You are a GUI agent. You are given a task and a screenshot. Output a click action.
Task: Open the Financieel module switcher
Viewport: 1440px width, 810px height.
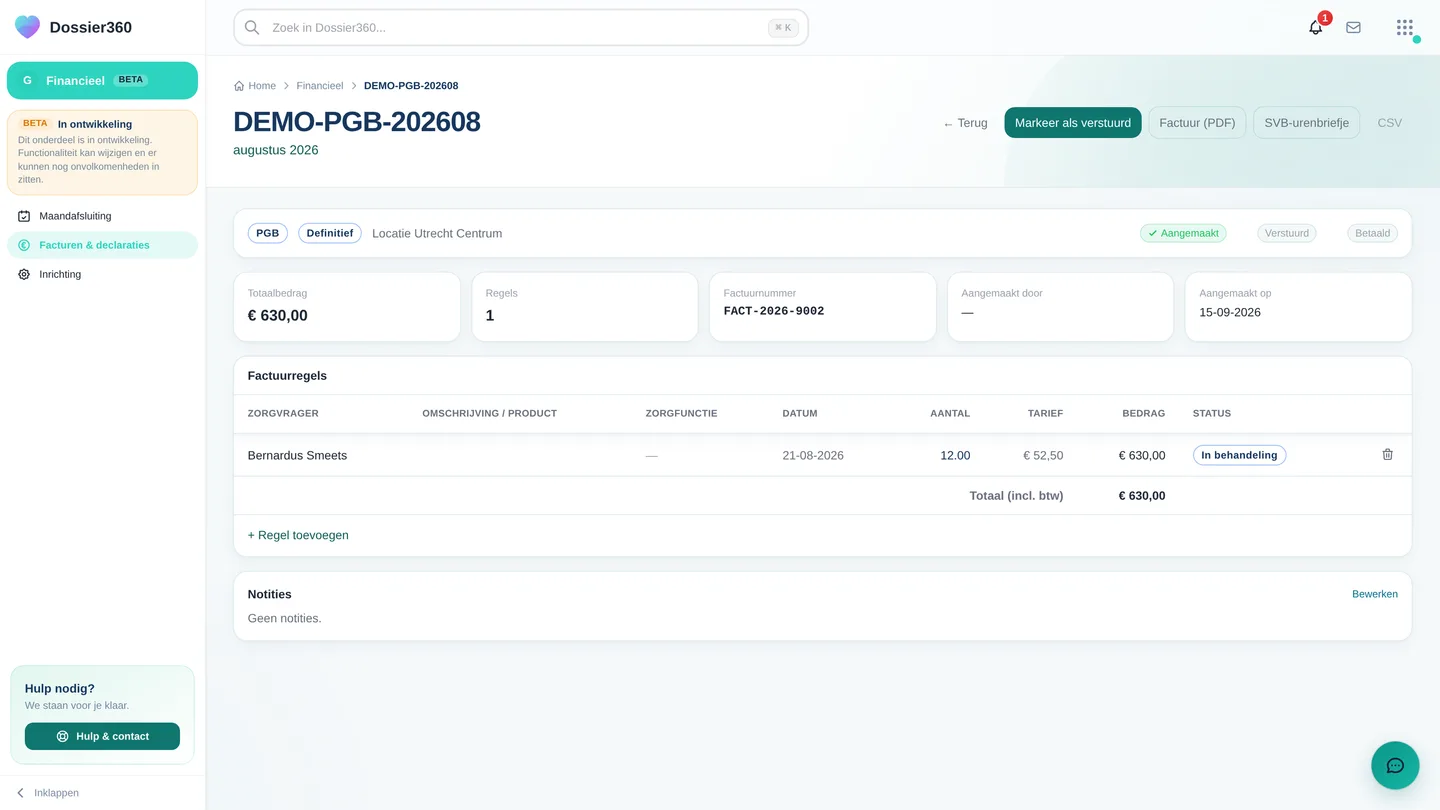[102, 80]
